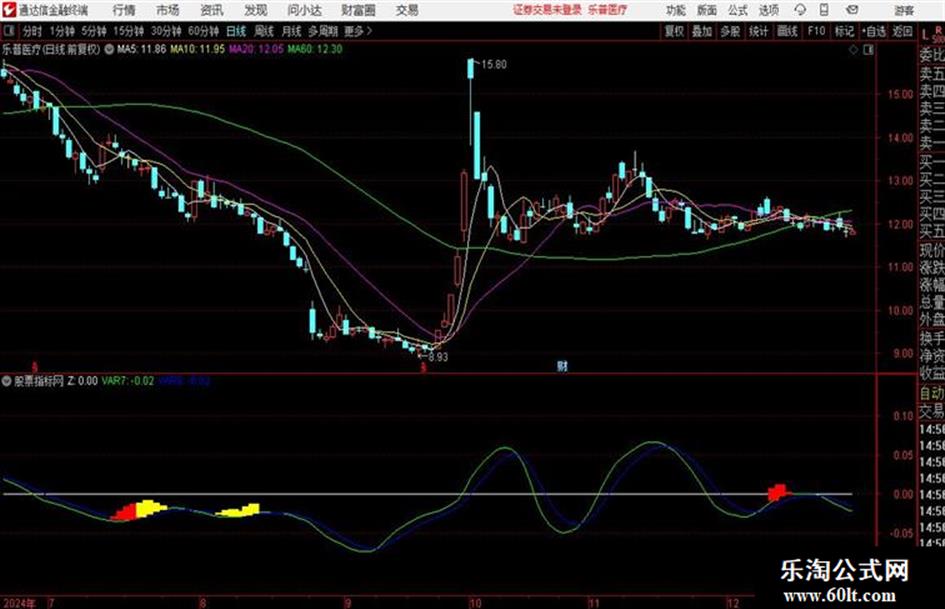Click month 8 on the time axis
The height and width of the screenshot is (609, 945).
coord(203,602)
